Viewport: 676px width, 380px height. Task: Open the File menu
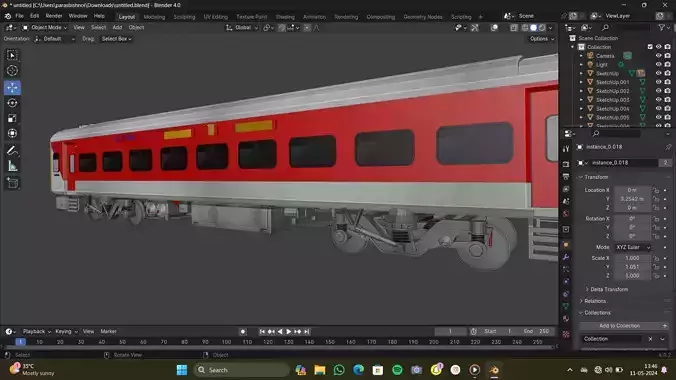pyautogui.click(x=19, y=16)
